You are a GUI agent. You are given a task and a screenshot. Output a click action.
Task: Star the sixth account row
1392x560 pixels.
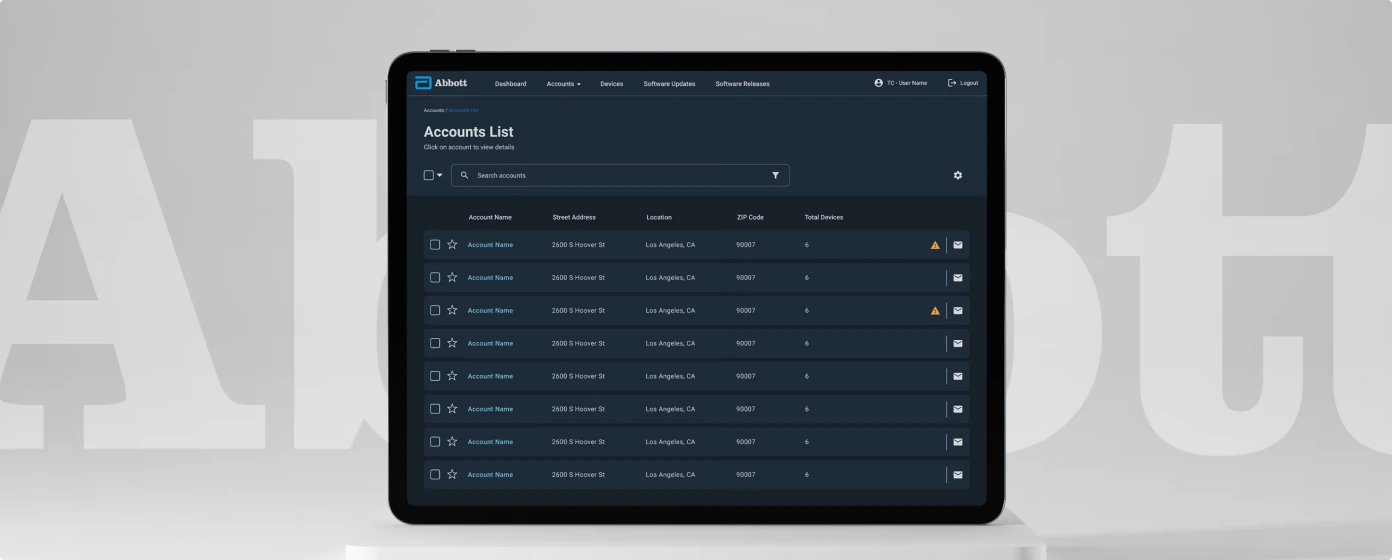[452, 408]
